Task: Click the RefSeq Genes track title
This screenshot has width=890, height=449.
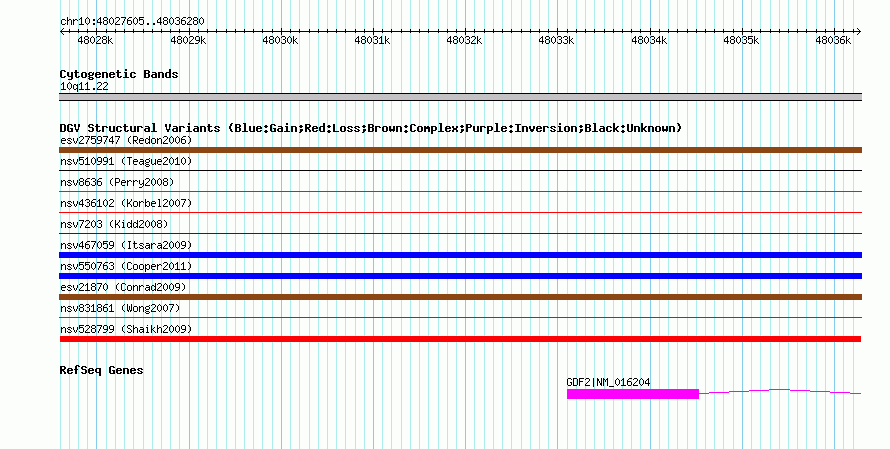Action: [101, 370]
